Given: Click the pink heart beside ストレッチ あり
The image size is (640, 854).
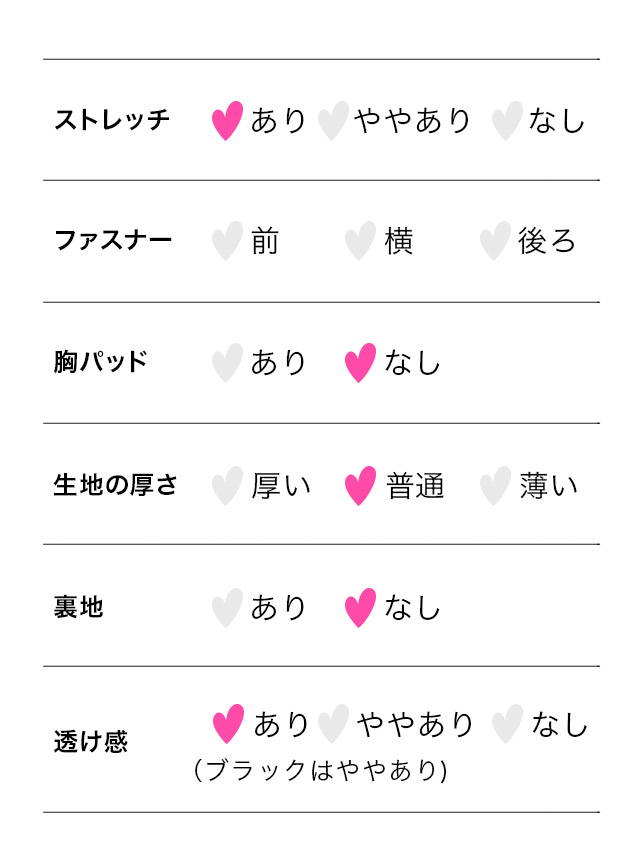Looking at the screenshot, I should pyautogui.click(x=228, y=121).
